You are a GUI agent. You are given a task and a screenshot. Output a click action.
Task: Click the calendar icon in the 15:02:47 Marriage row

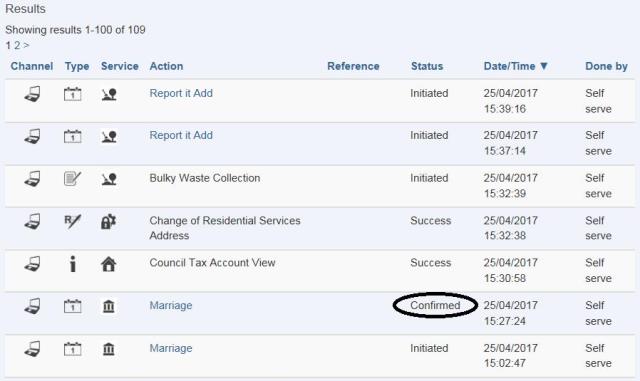click(73, 349)
